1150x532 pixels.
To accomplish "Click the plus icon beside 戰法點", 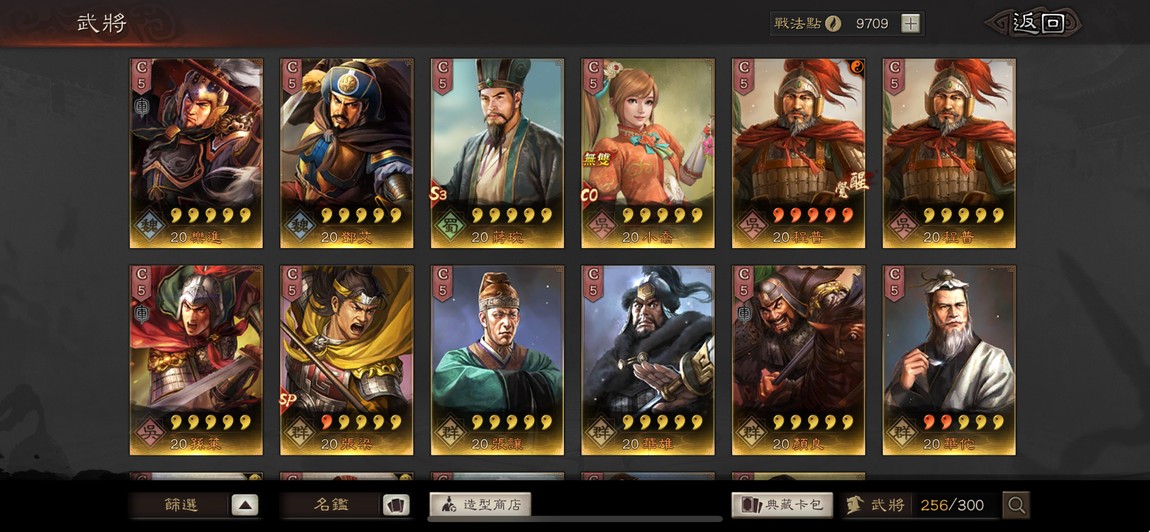I will (910, 23).
